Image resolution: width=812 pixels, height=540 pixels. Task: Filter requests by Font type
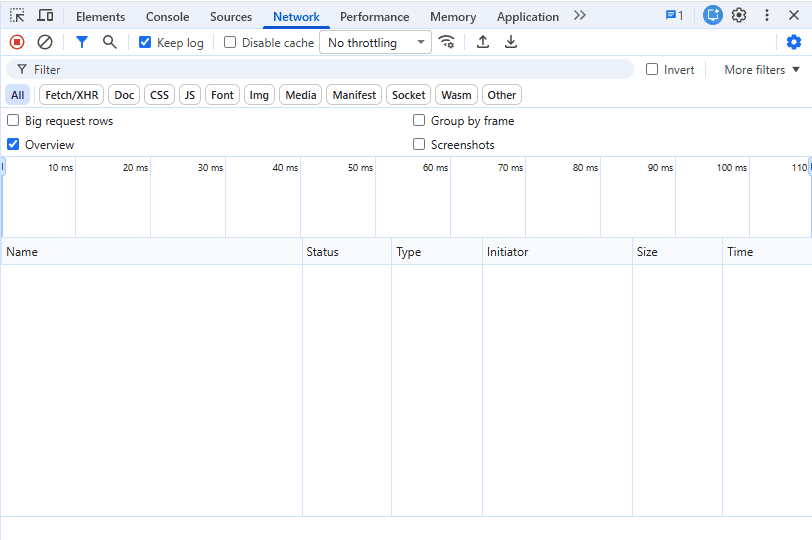(x=222, y=95)
